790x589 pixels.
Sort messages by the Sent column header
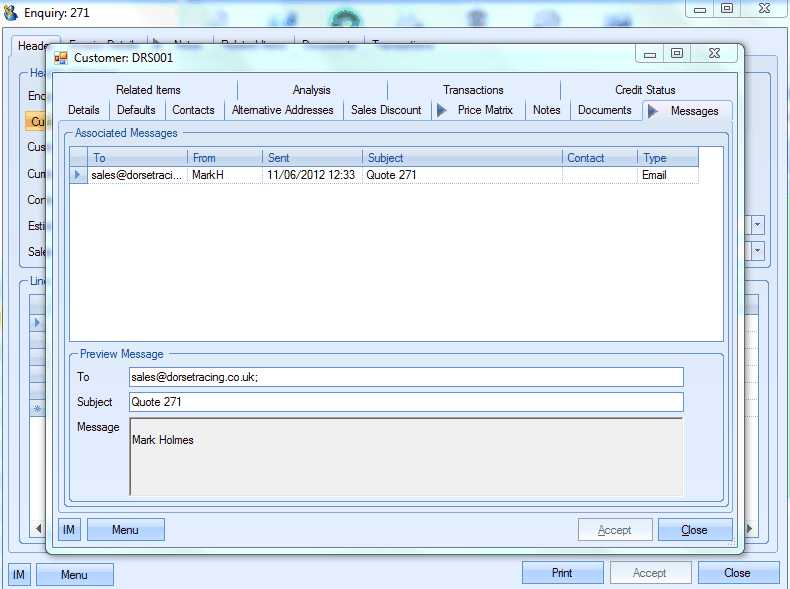tap(312, 158)
